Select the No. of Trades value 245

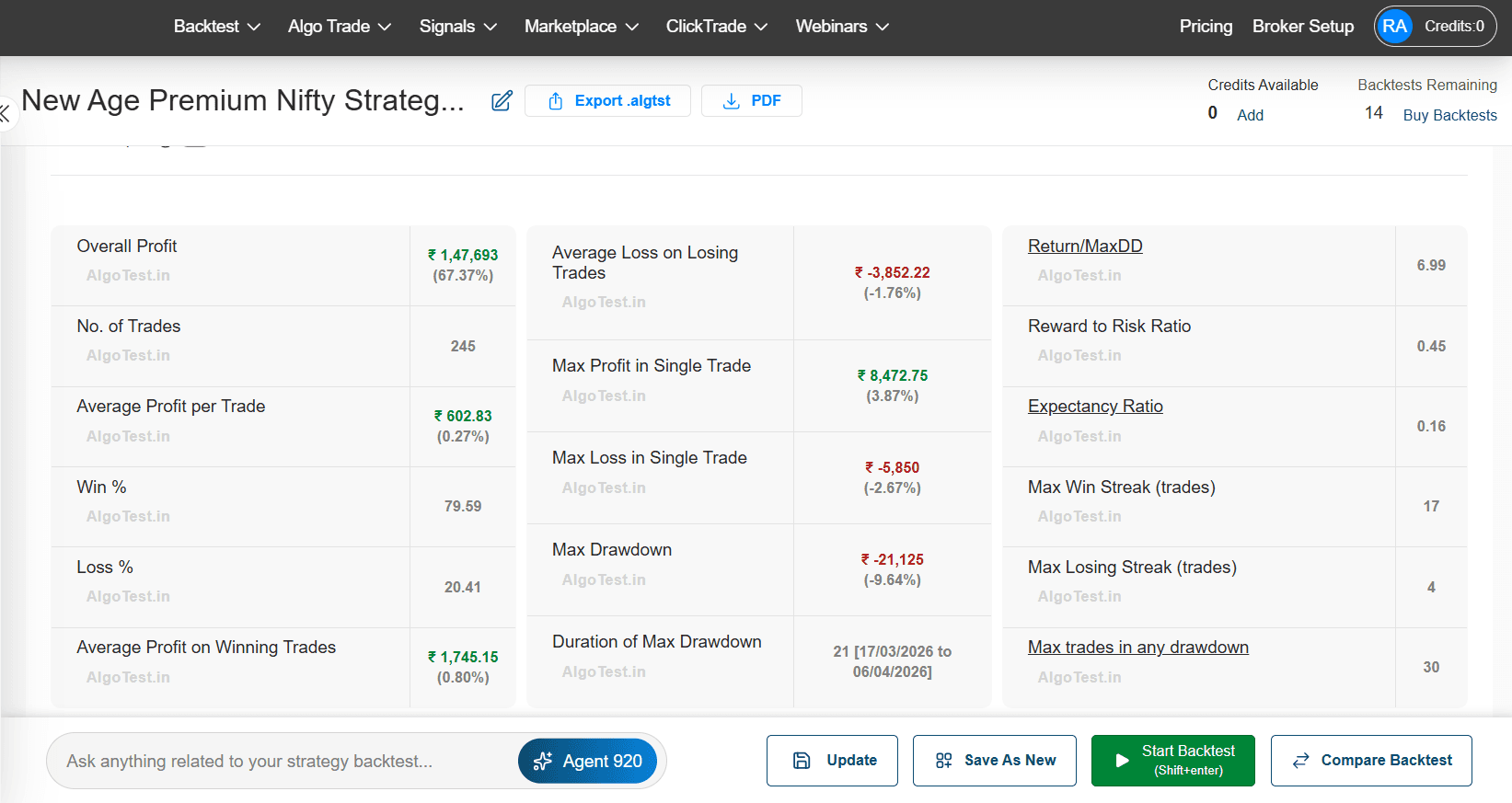pyautogui.click(x=463, y=346)
